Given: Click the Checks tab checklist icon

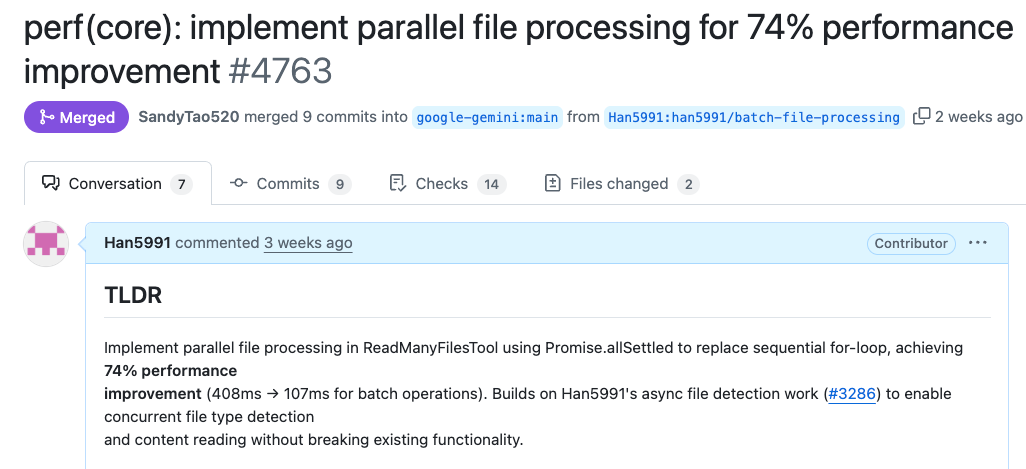Looking at the screenshot, I should [397, 183].
